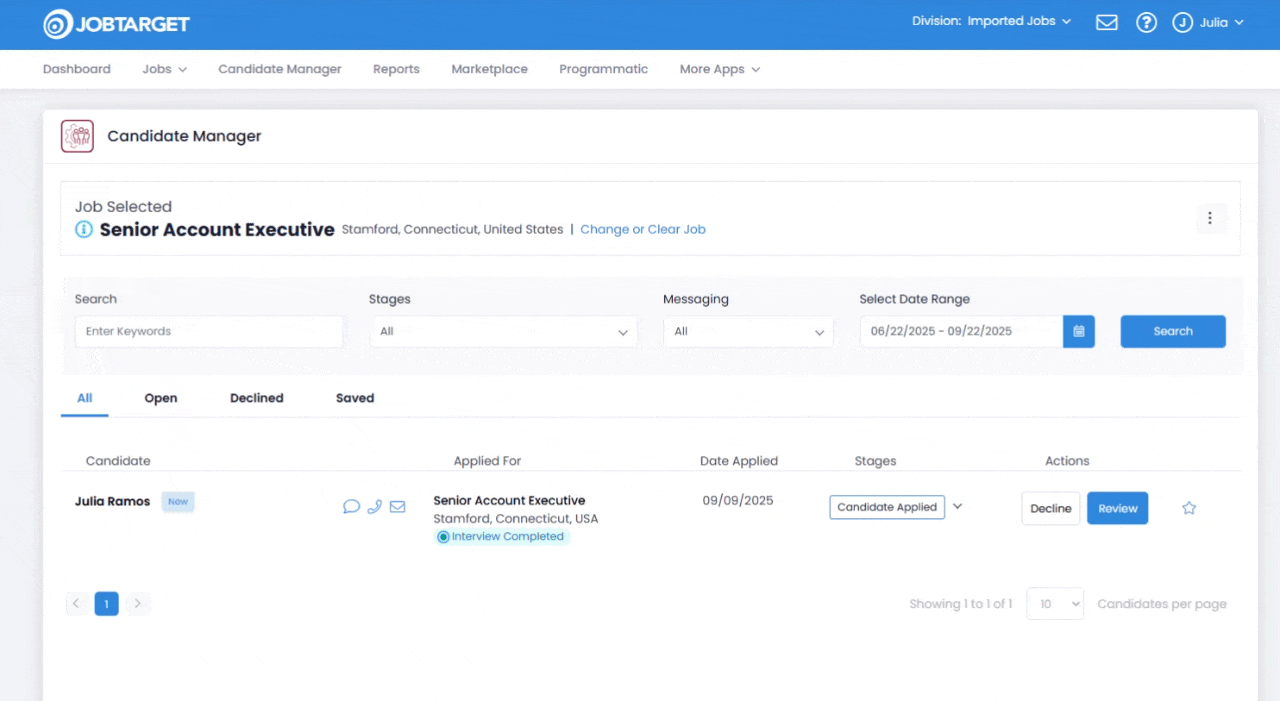Open the Messaging filter dropdown
Screen dimensions: 1280x701
(x=748, y=332)
